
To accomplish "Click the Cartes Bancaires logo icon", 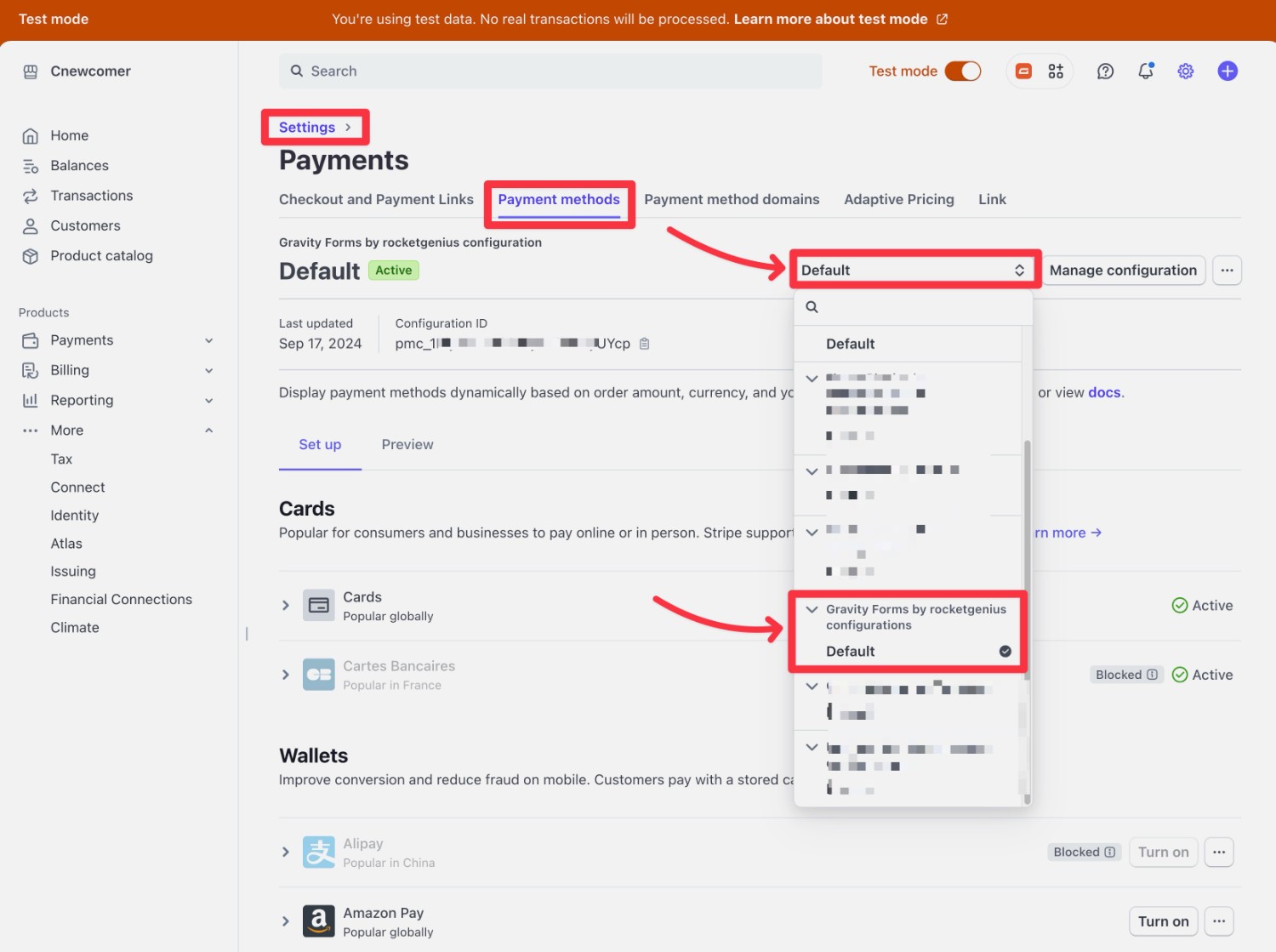I will [x=319, y=675].
